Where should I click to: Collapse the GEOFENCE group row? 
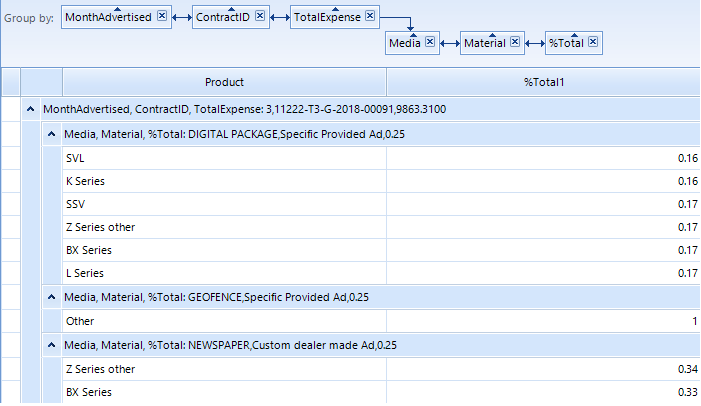coord(51,297)
